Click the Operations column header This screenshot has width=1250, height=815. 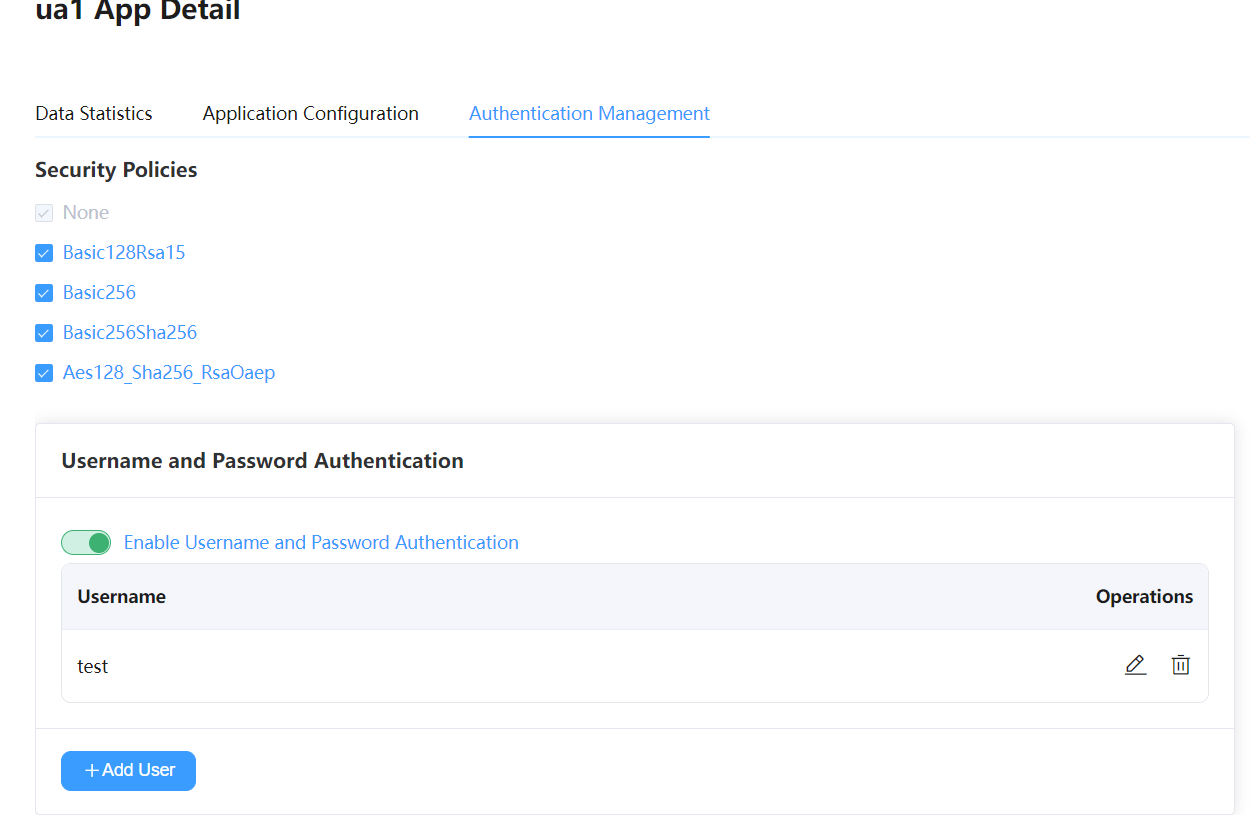click(1144, 597)
